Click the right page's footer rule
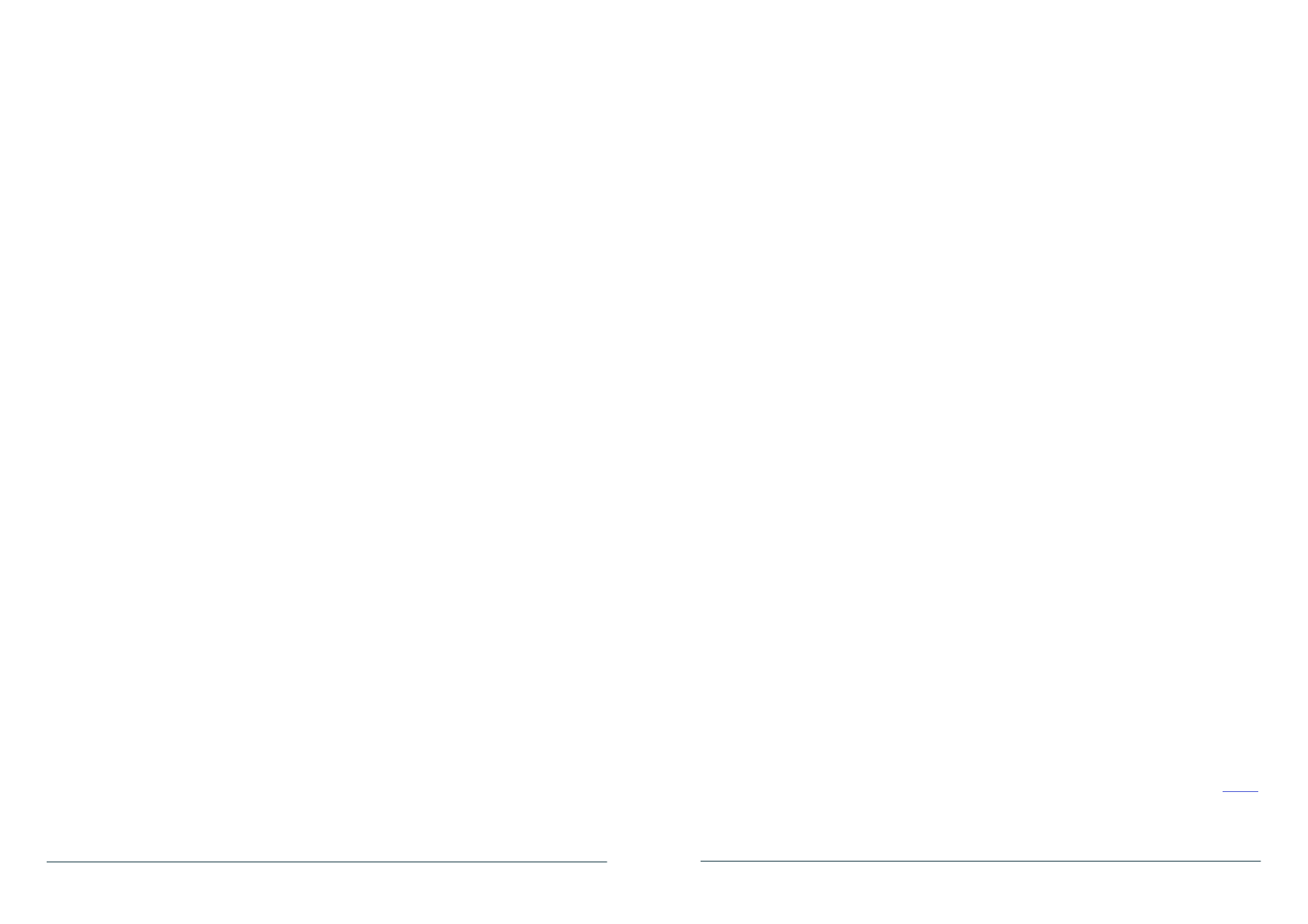Image resolution: width=1308 pixels, height=924 pixels. [981, 861]
